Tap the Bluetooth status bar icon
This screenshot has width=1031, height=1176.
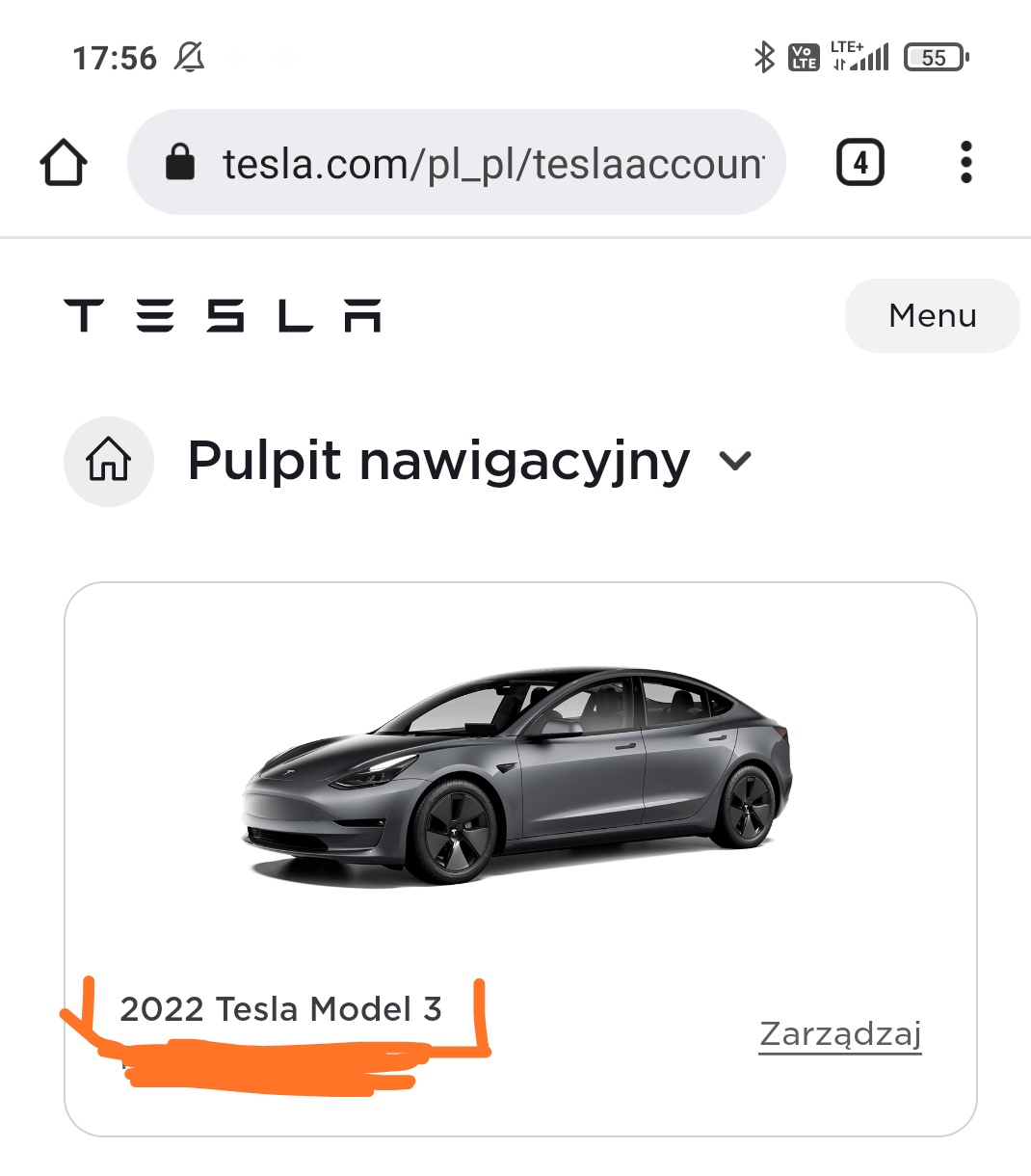pyautogui.click(x=763, y=58)
